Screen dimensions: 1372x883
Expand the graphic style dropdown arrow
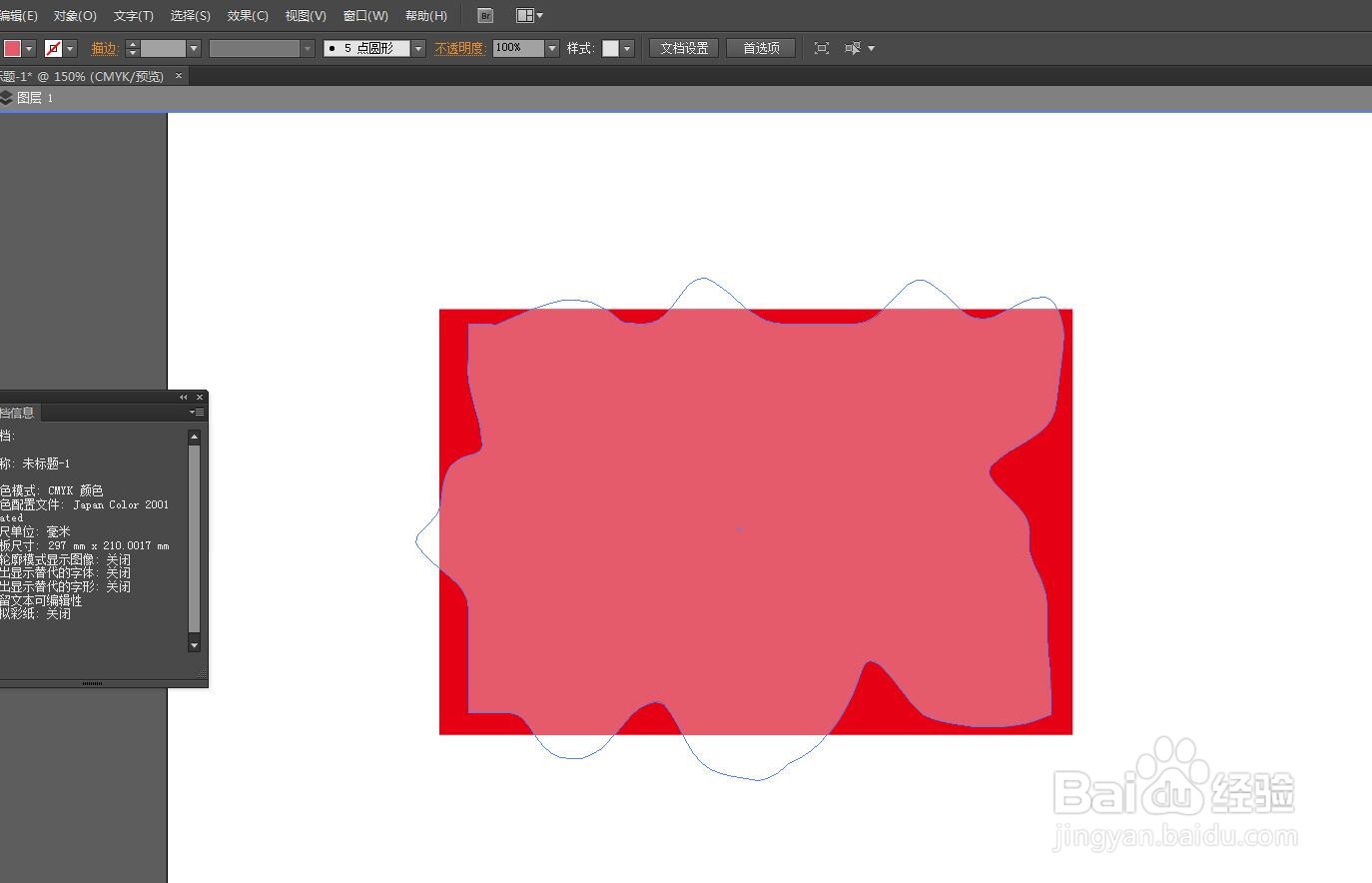tap(627, 48)
